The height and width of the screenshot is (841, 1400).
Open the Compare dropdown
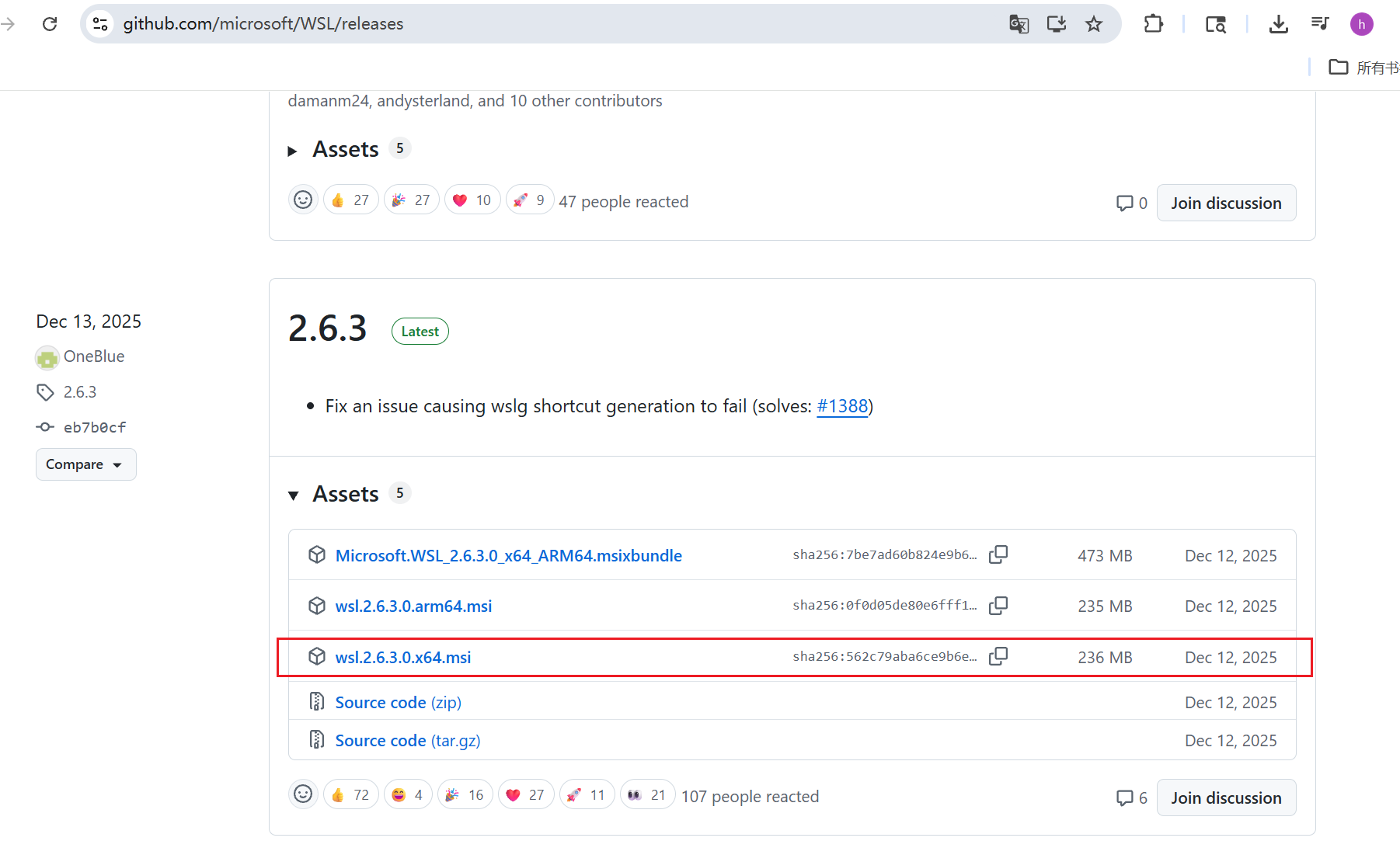[86, 464]
